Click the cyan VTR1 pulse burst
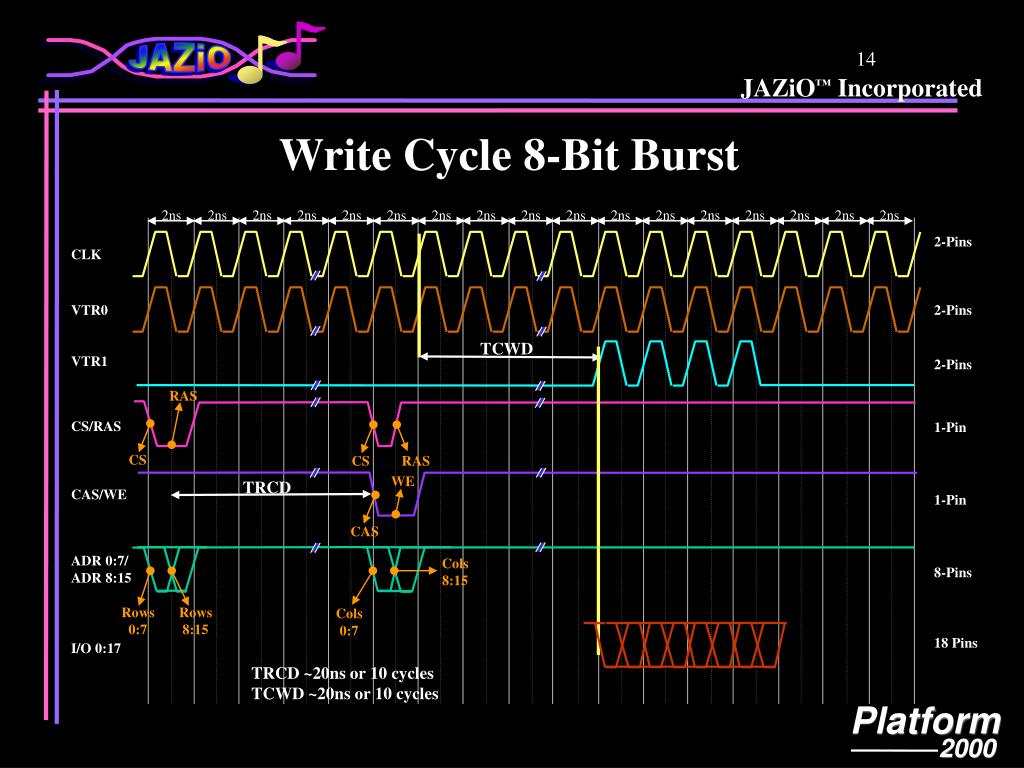 679,363
